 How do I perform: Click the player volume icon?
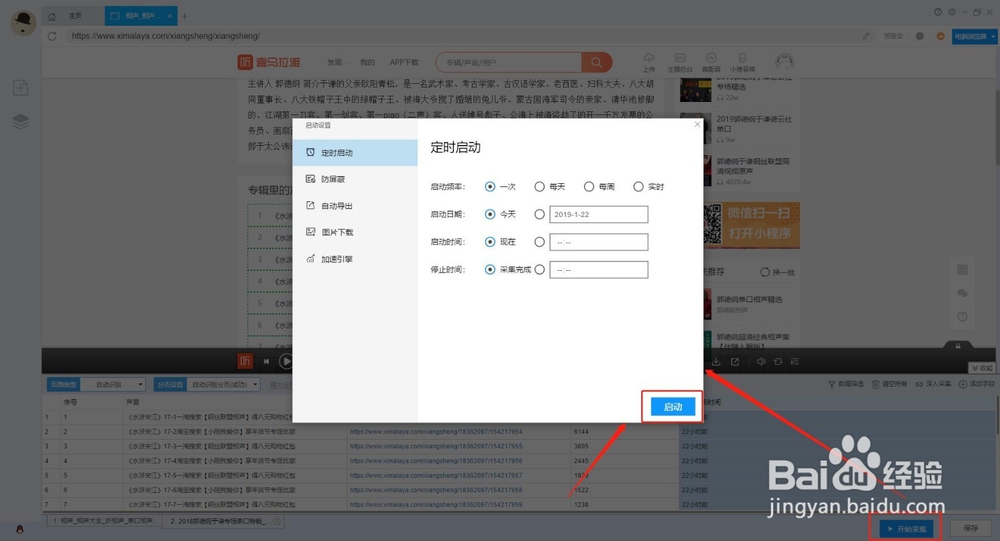point(760,362)
